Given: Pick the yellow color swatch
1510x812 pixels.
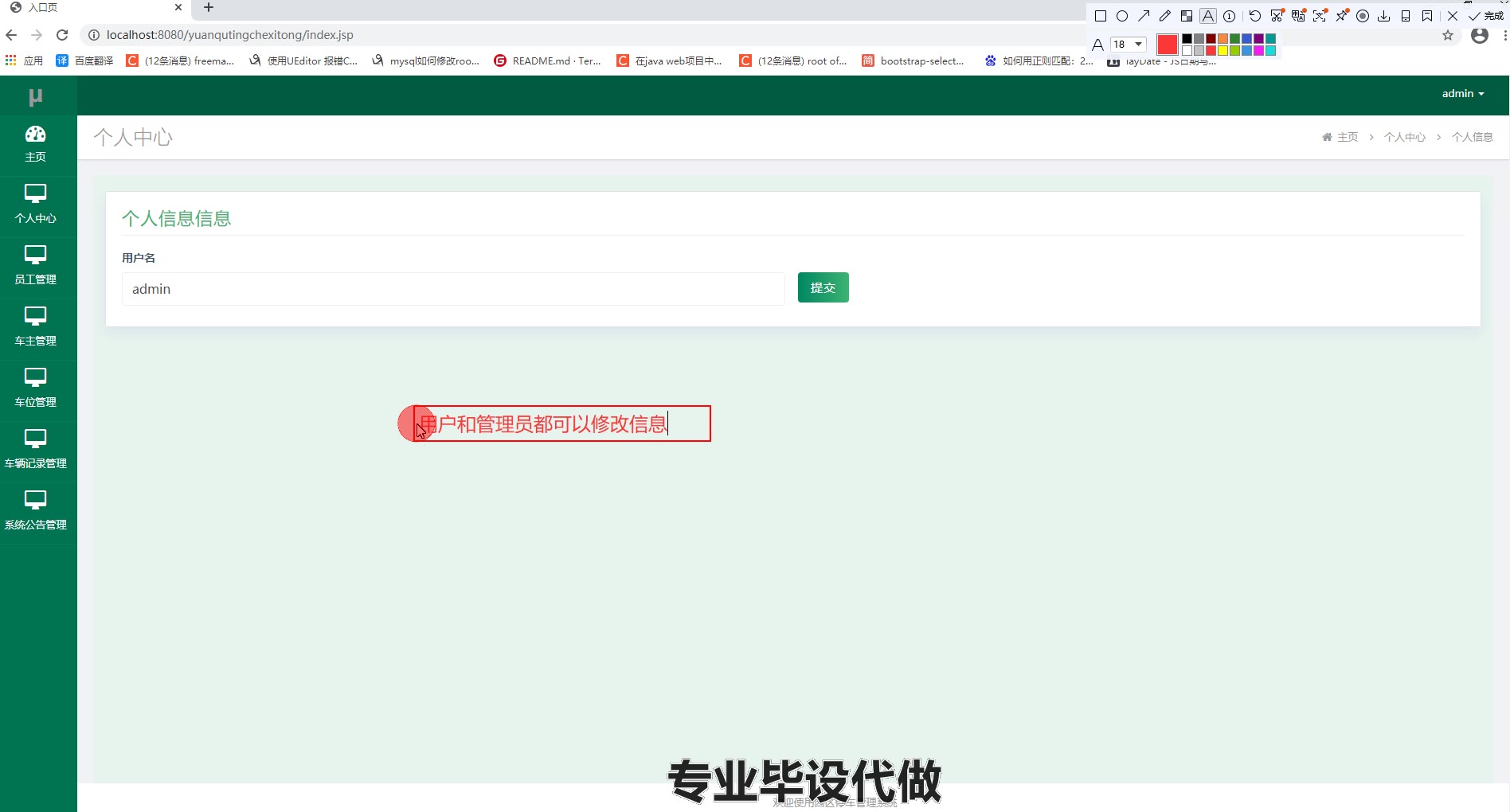Looking at the screenshot, I should [1222, 50].
